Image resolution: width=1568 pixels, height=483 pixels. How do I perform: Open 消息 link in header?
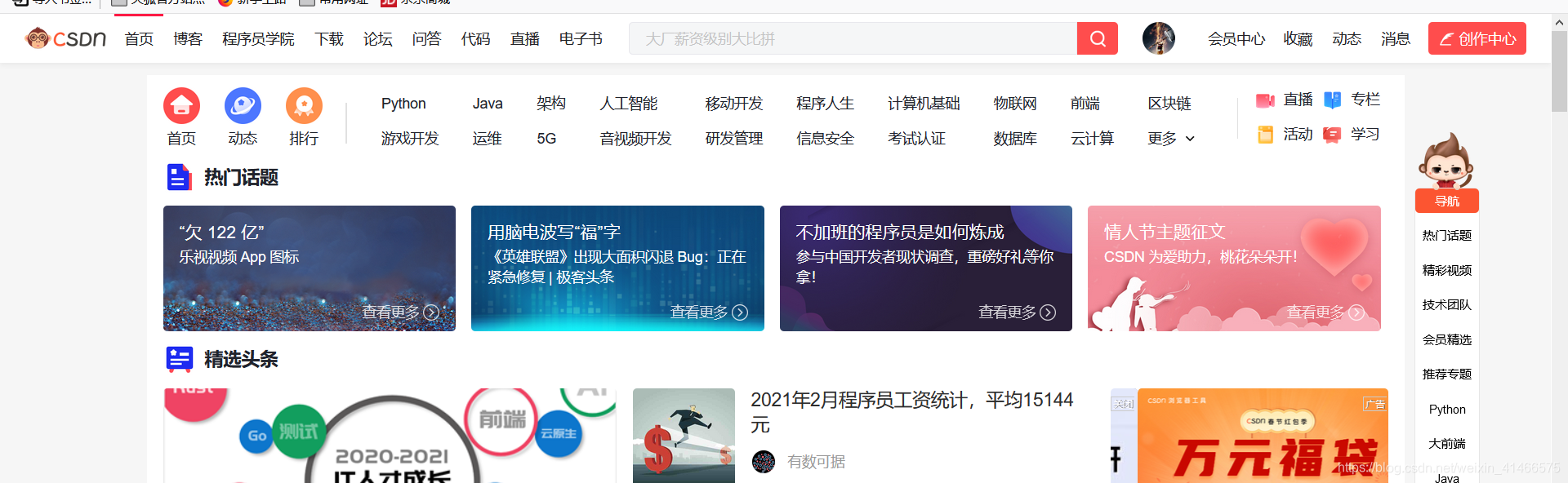1396,39
